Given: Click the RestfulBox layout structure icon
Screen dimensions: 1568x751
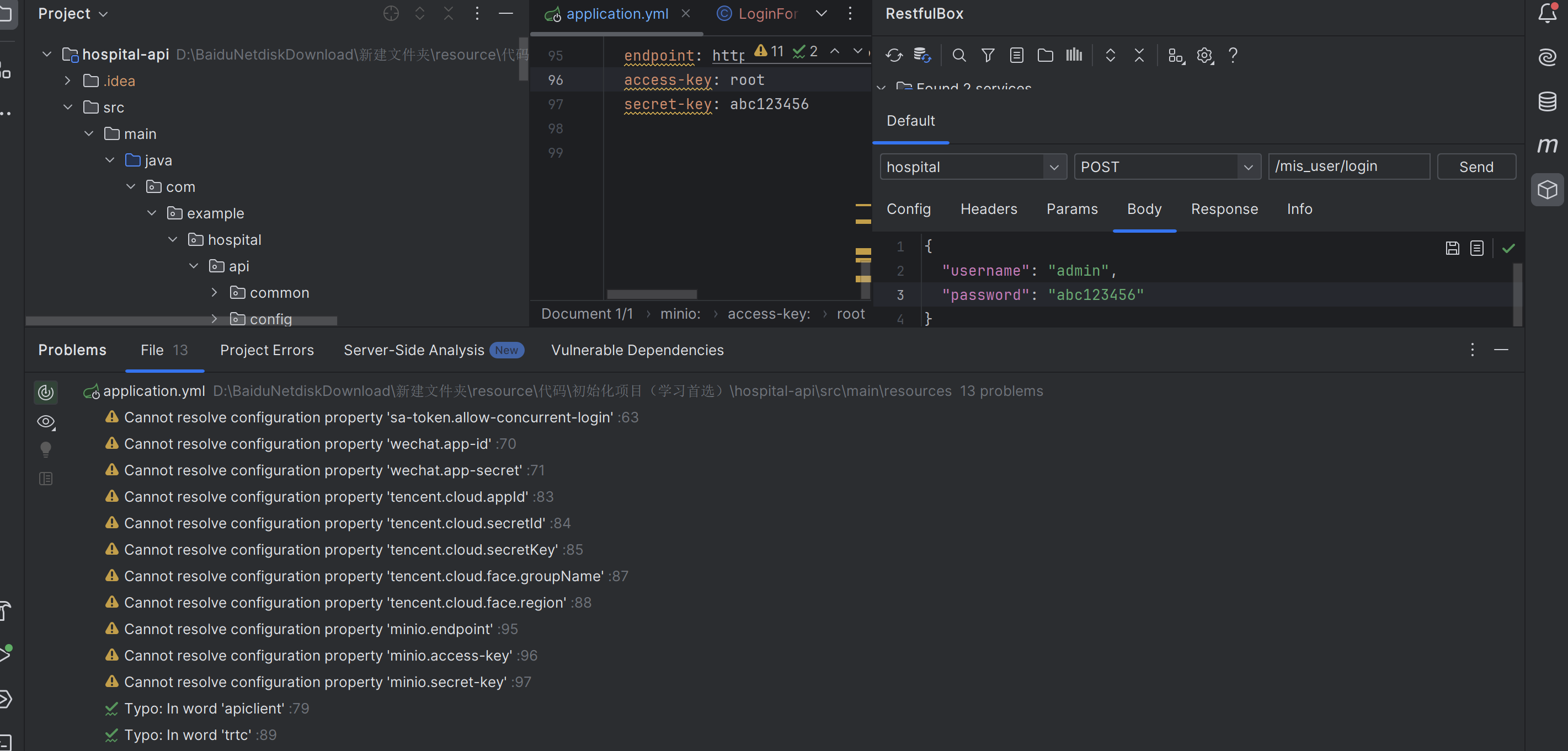Looking at the screenshot, I should (x=1175, y=55).
